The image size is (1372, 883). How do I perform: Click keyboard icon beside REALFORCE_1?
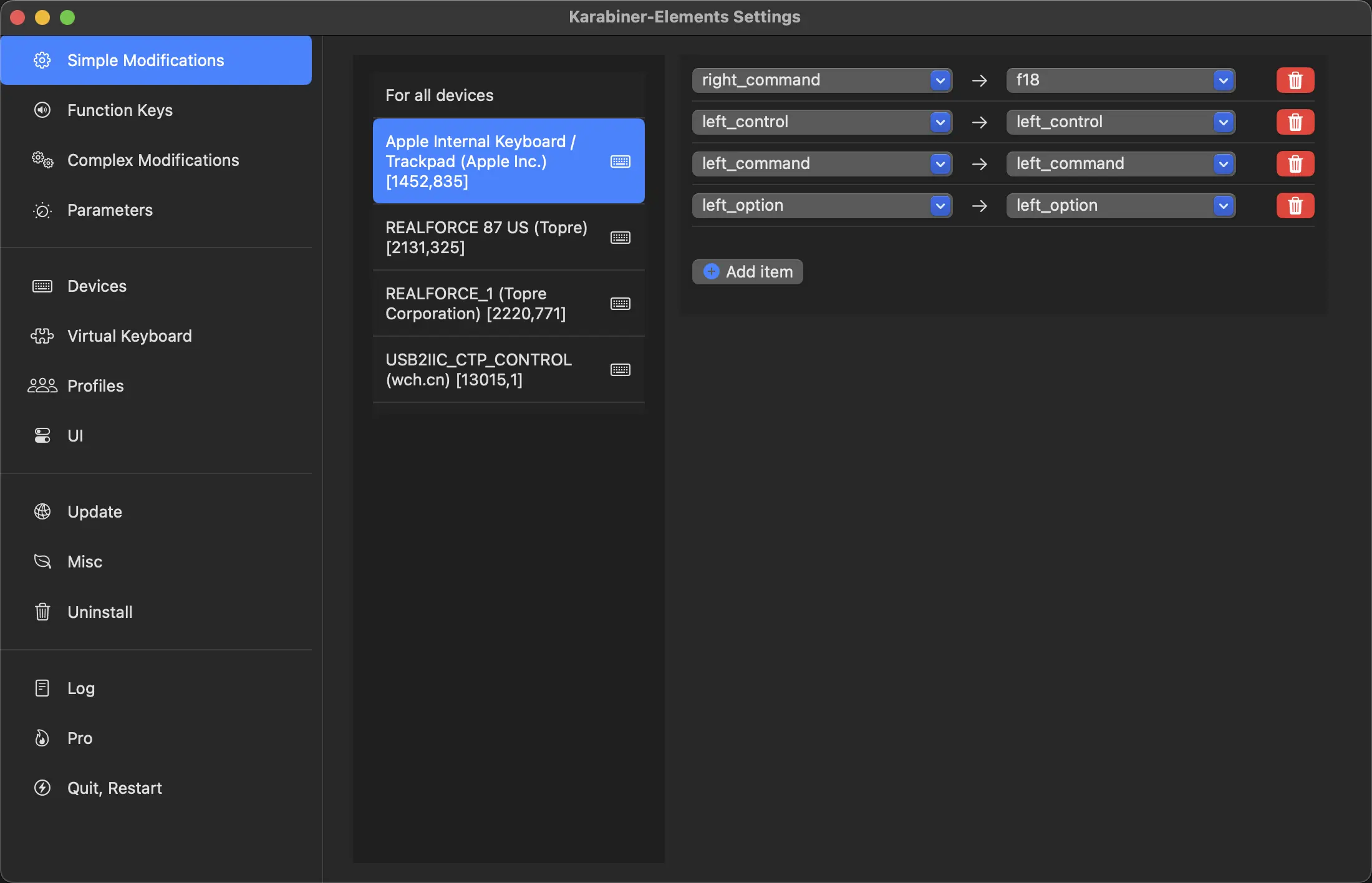pyautogui.click(x=621, y=304)
